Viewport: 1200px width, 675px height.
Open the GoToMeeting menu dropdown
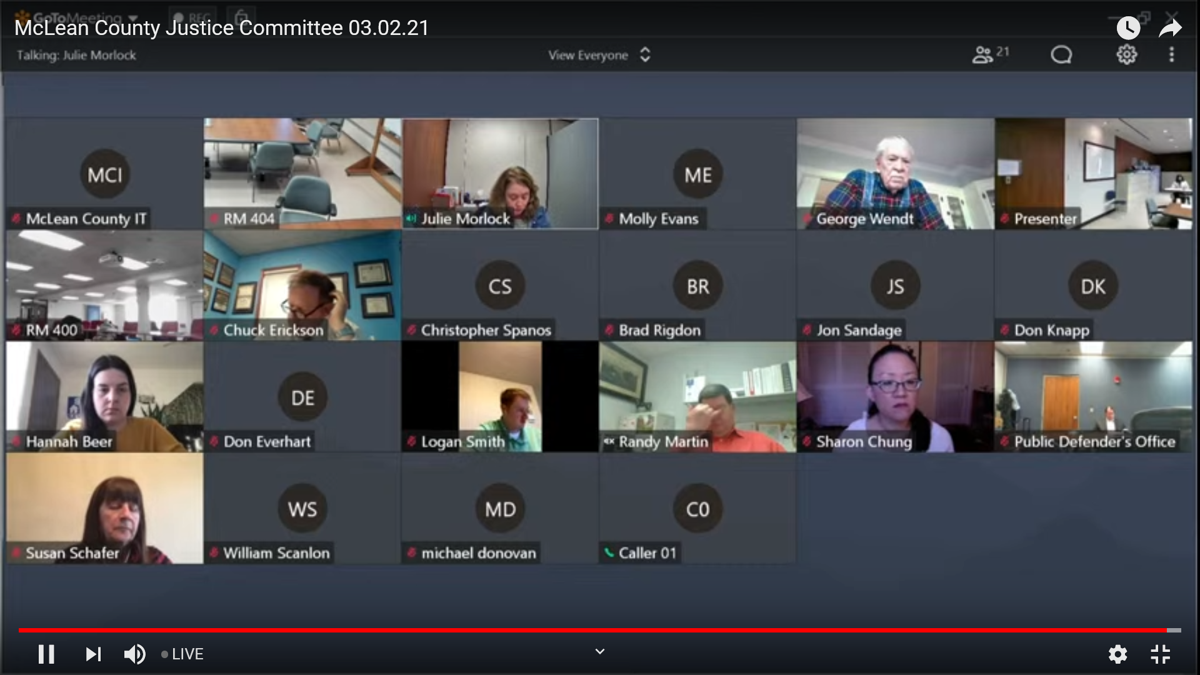(x=75, y=17)
